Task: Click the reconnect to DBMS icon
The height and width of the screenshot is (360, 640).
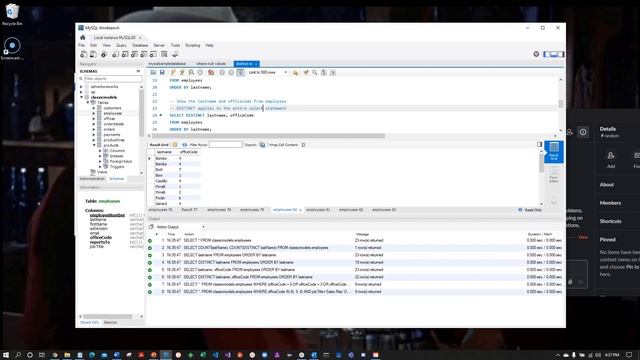Action: 175,54
